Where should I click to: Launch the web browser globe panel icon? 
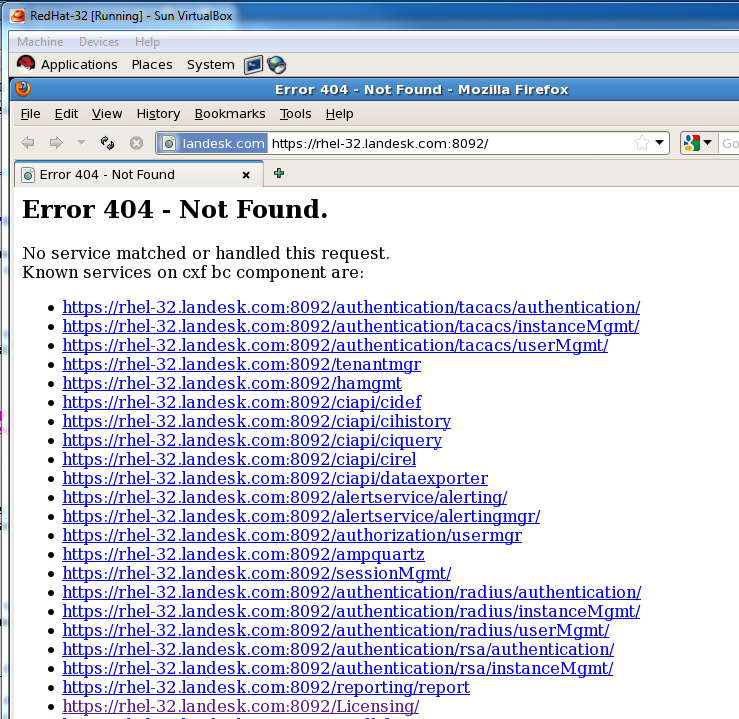coord(276,65)
